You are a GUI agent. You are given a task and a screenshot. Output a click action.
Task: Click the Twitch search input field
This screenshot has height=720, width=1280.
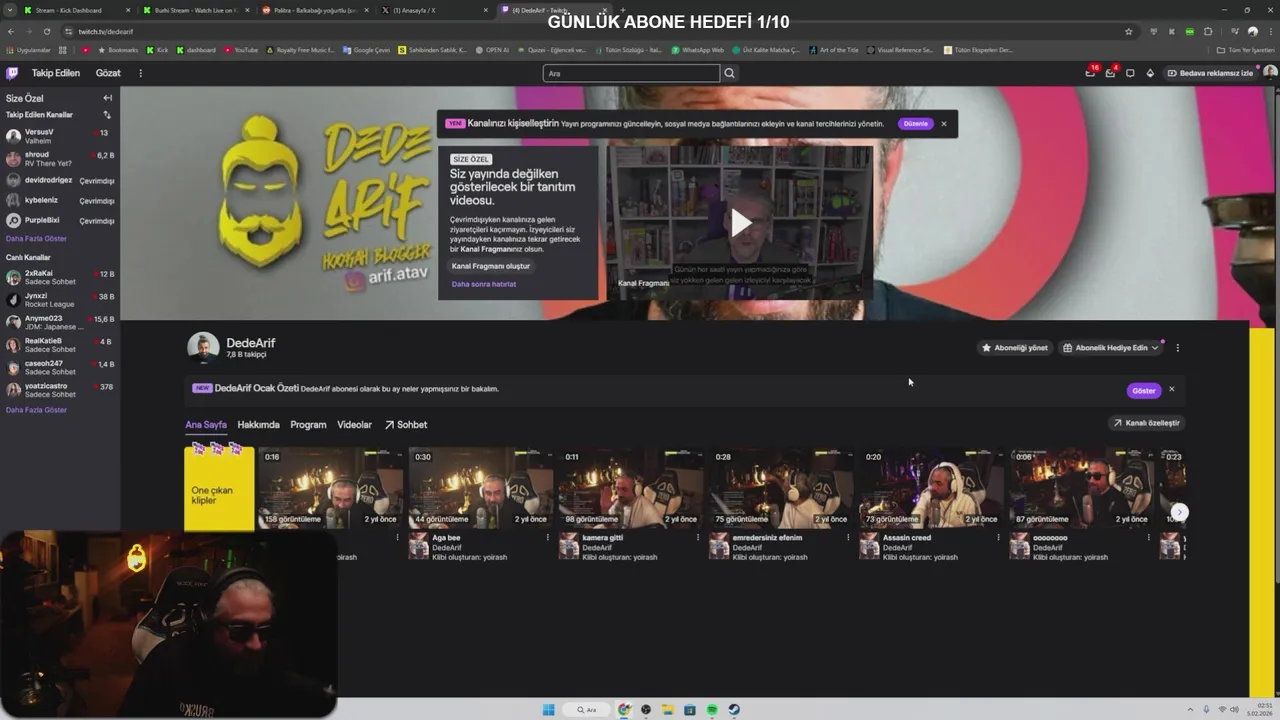[631, 73]
